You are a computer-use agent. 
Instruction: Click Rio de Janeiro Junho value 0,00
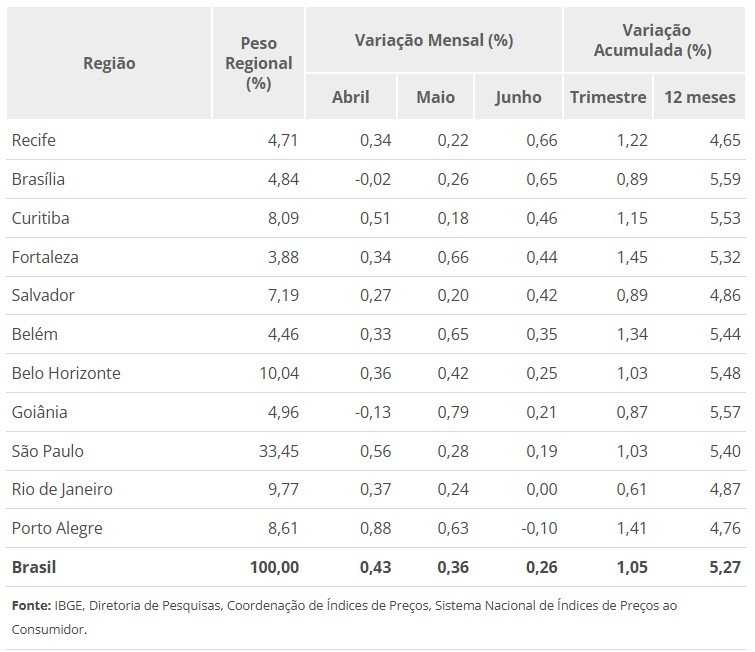tap(542, 489)
